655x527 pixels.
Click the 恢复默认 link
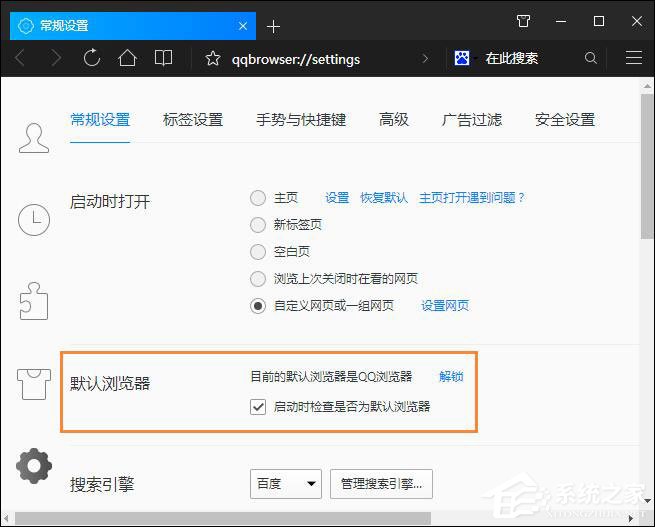tap(384, 198)
